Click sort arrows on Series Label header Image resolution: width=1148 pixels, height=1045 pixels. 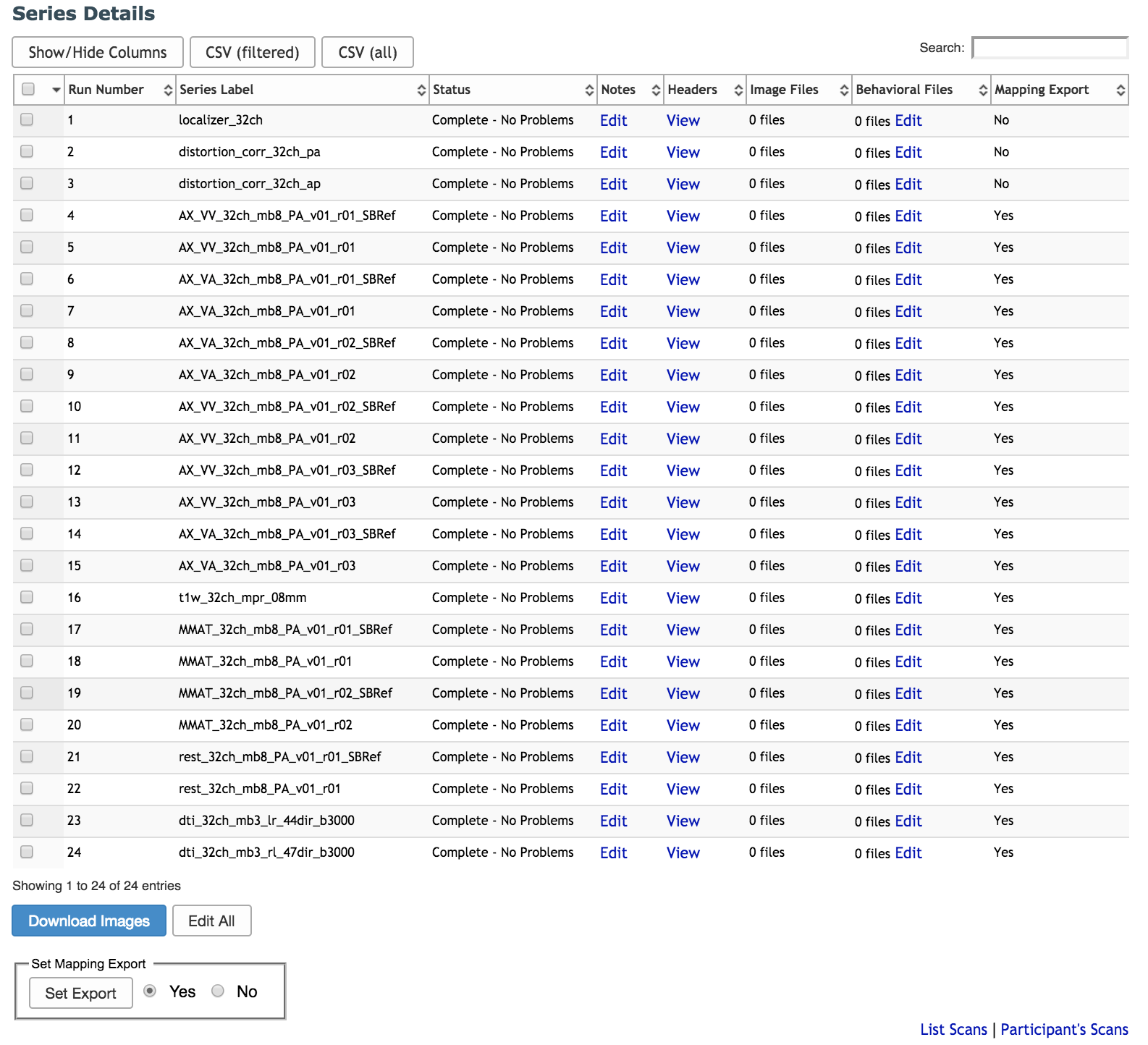point(421,90)
